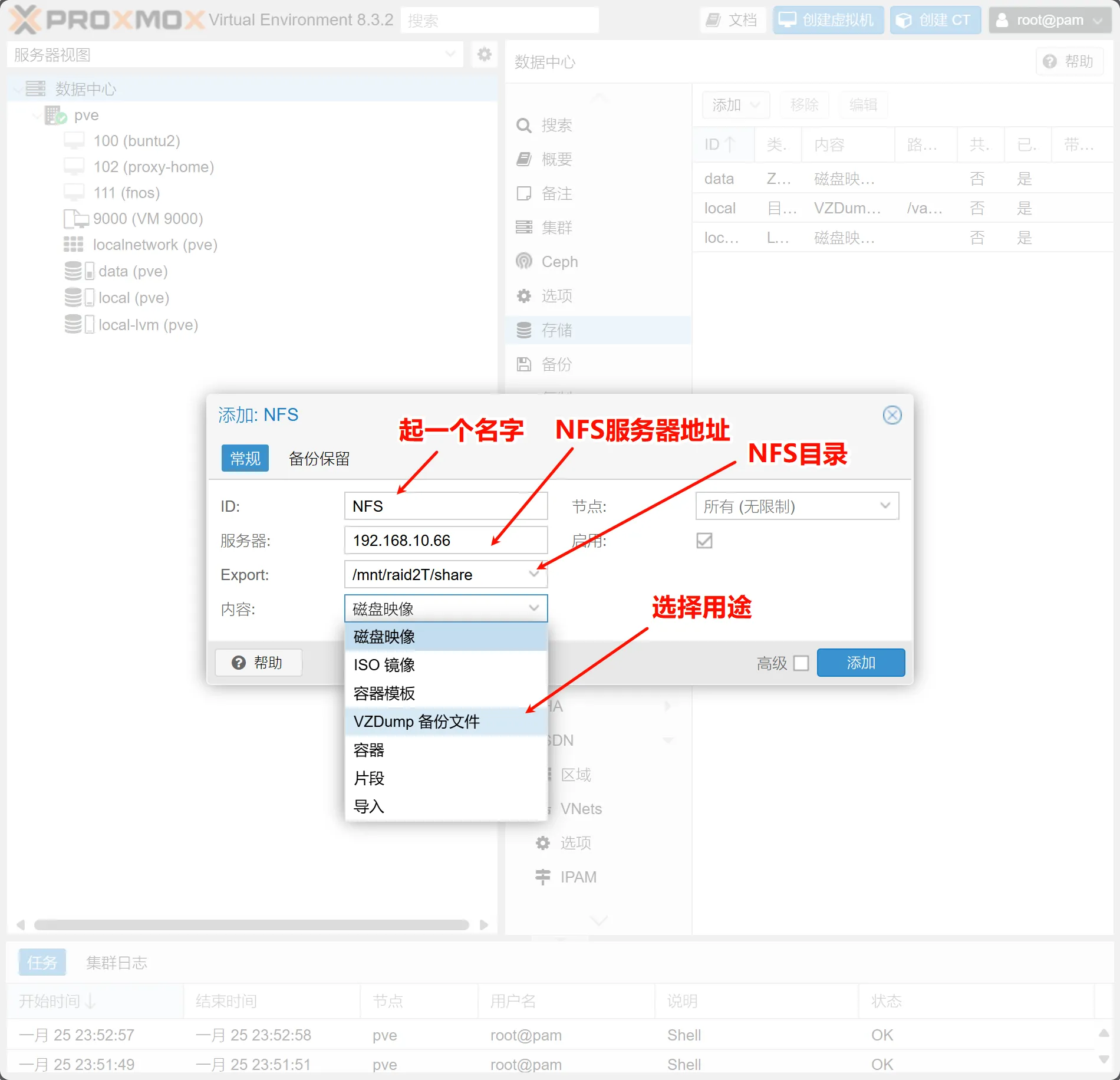Image resolution: width=1120 pixels, height=1080 pixels.
Task: Open the 节点 nodes dropdown
Action: point(796,506)
